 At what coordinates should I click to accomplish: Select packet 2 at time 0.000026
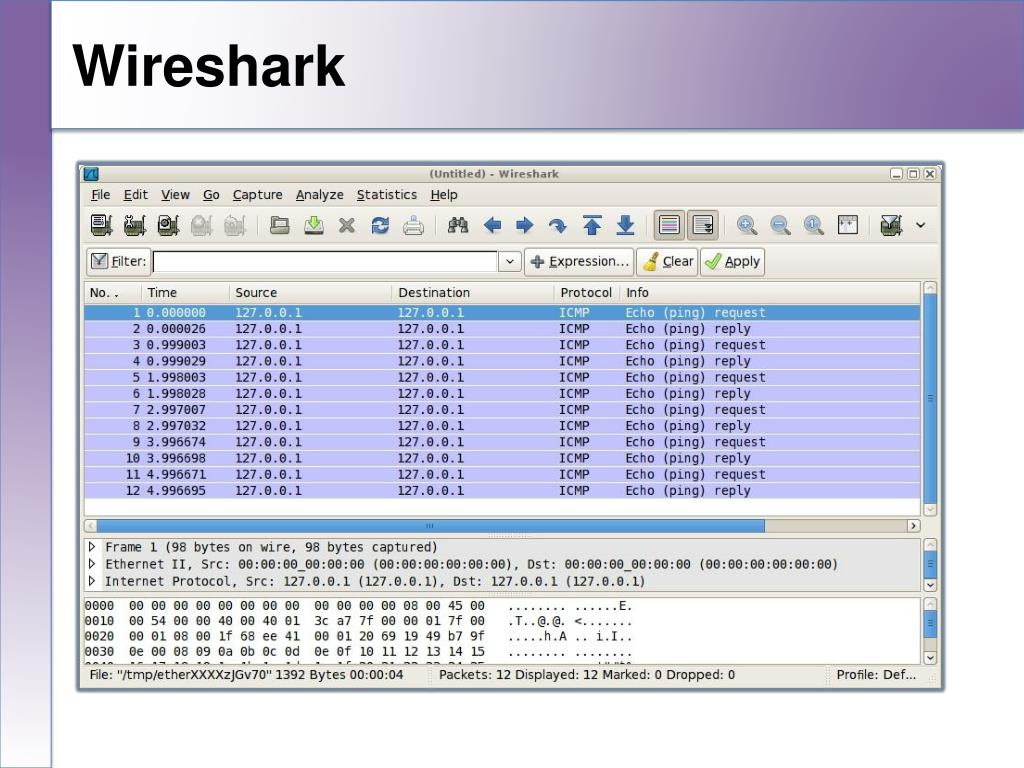pos(502,328)
